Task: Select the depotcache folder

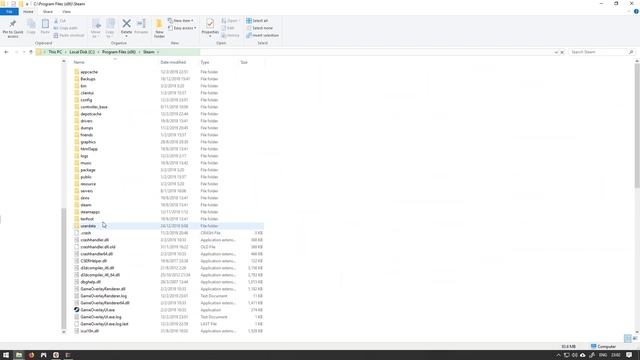Action: coord(91,114)
